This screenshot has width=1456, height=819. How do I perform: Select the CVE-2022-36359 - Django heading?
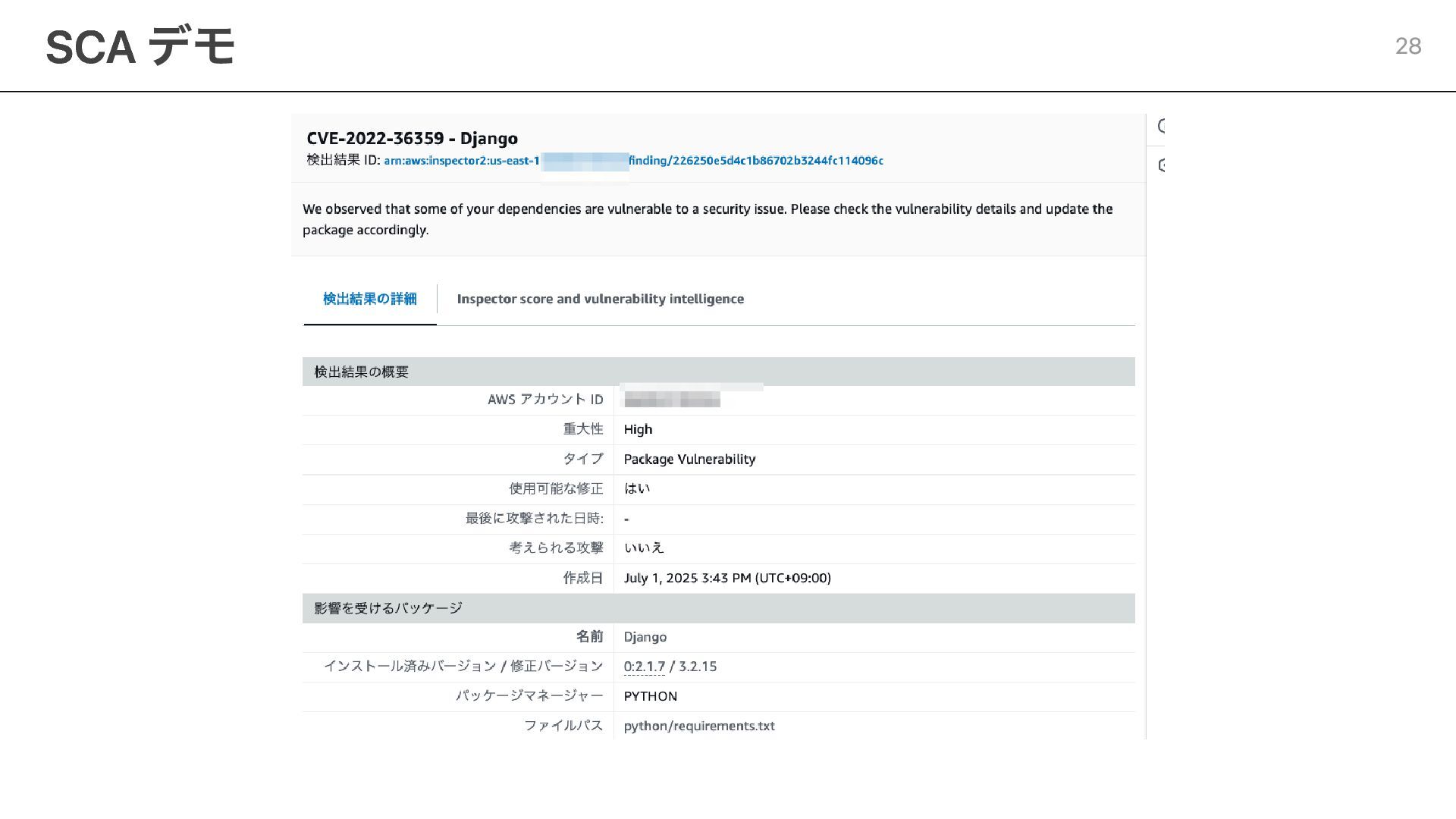point(412,138)
